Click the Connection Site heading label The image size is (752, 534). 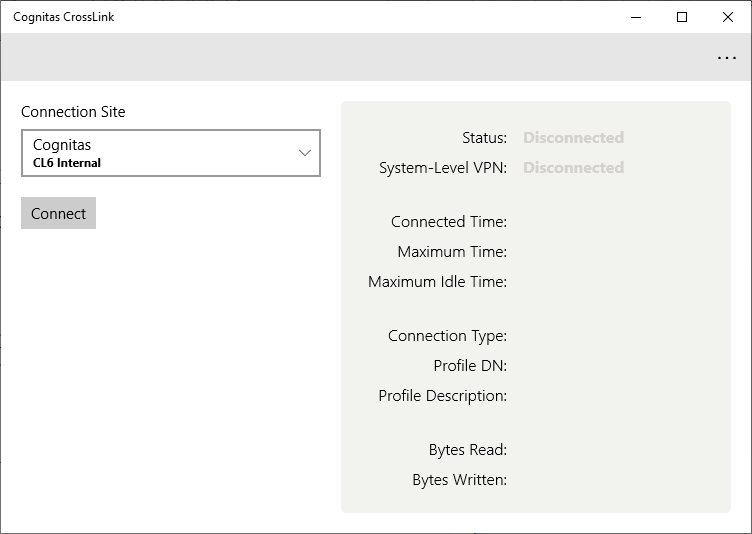point(73,112)
